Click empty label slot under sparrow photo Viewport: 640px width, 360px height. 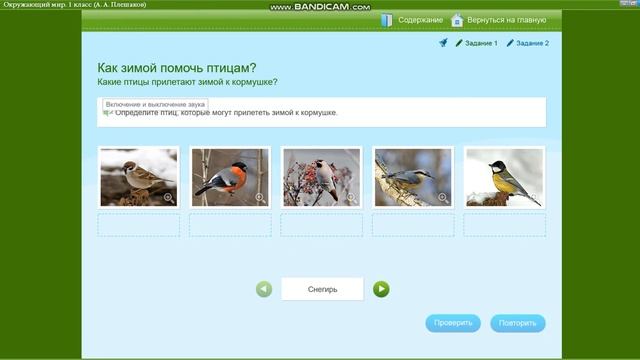[139, 225]
